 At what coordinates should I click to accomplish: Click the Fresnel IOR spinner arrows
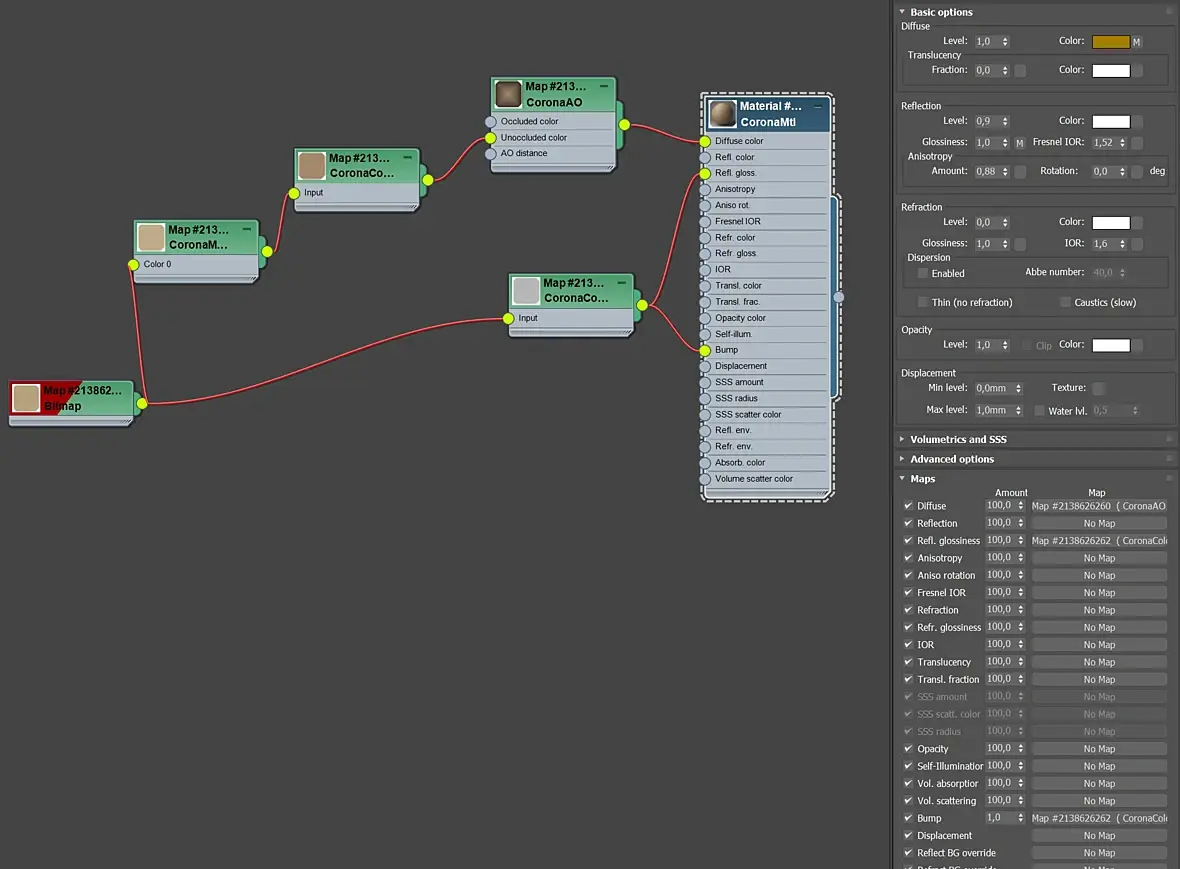[1123, 143]
